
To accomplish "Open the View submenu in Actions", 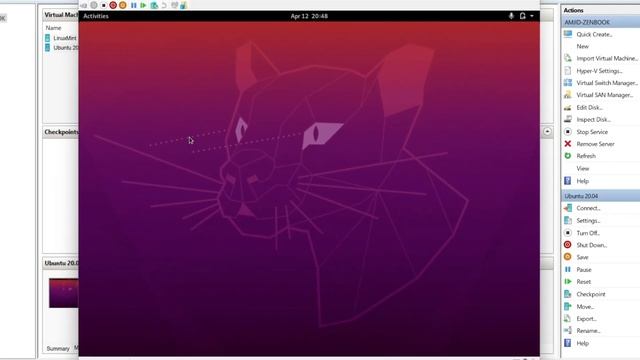I will 582,169.
